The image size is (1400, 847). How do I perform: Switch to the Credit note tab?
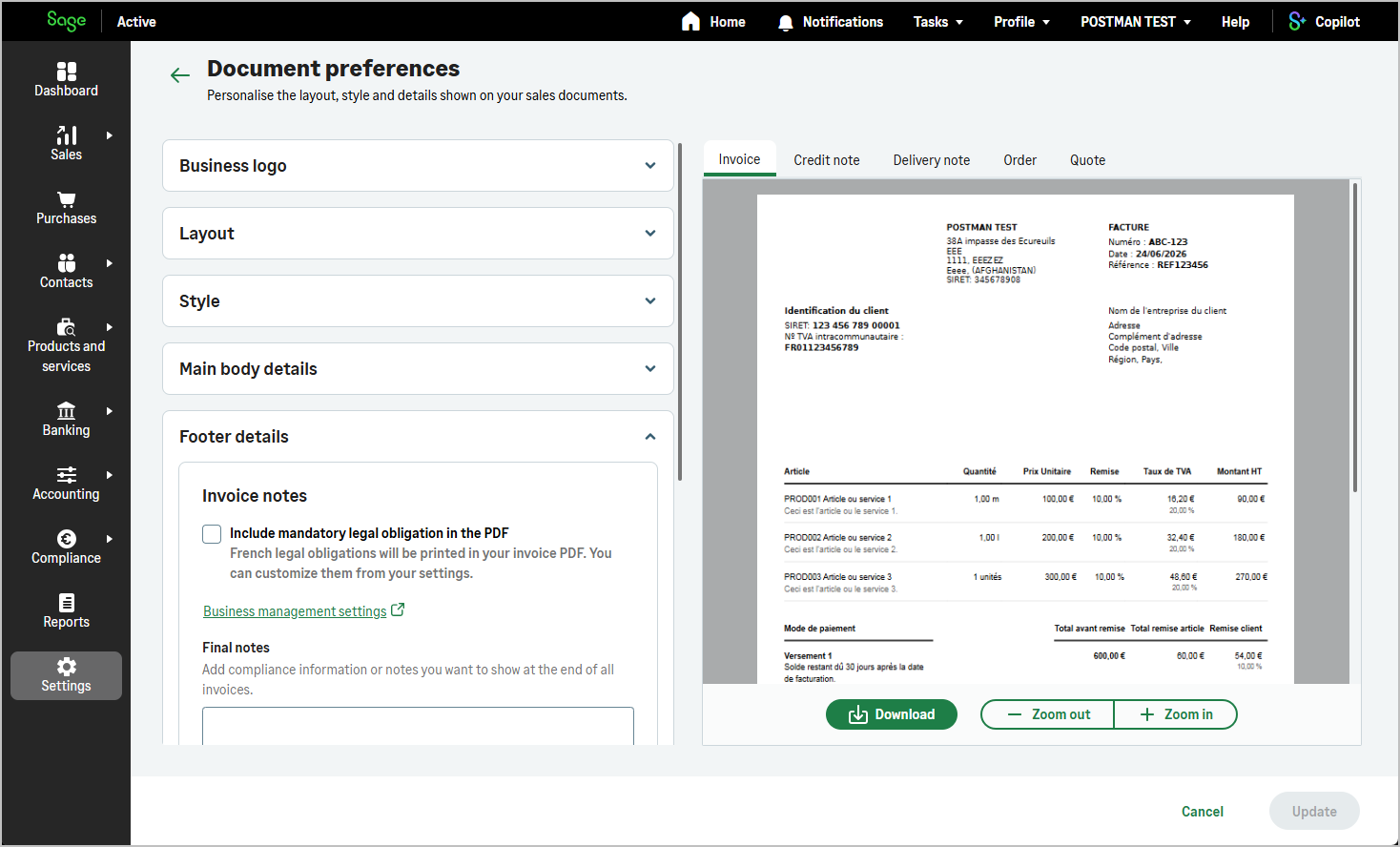coord(826,160)
